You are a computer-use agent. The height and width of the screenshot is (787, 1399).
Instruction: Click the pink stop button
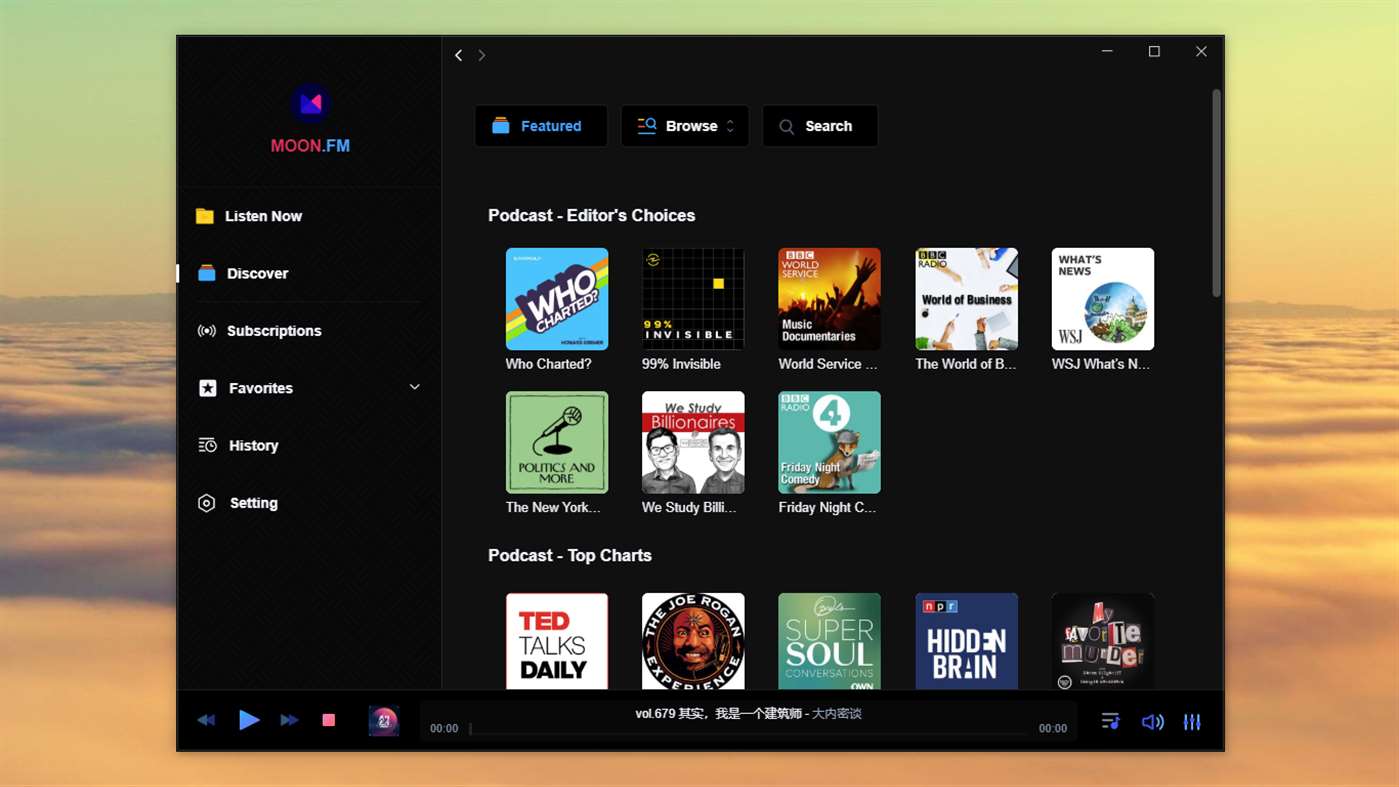pos(328,720)
